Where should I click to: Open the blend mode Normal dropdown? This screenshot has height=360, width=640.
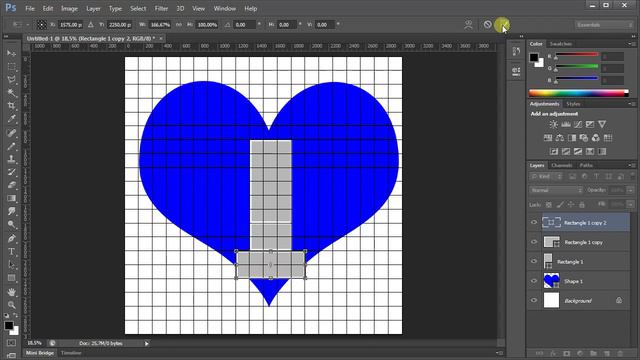coord(556,190)
